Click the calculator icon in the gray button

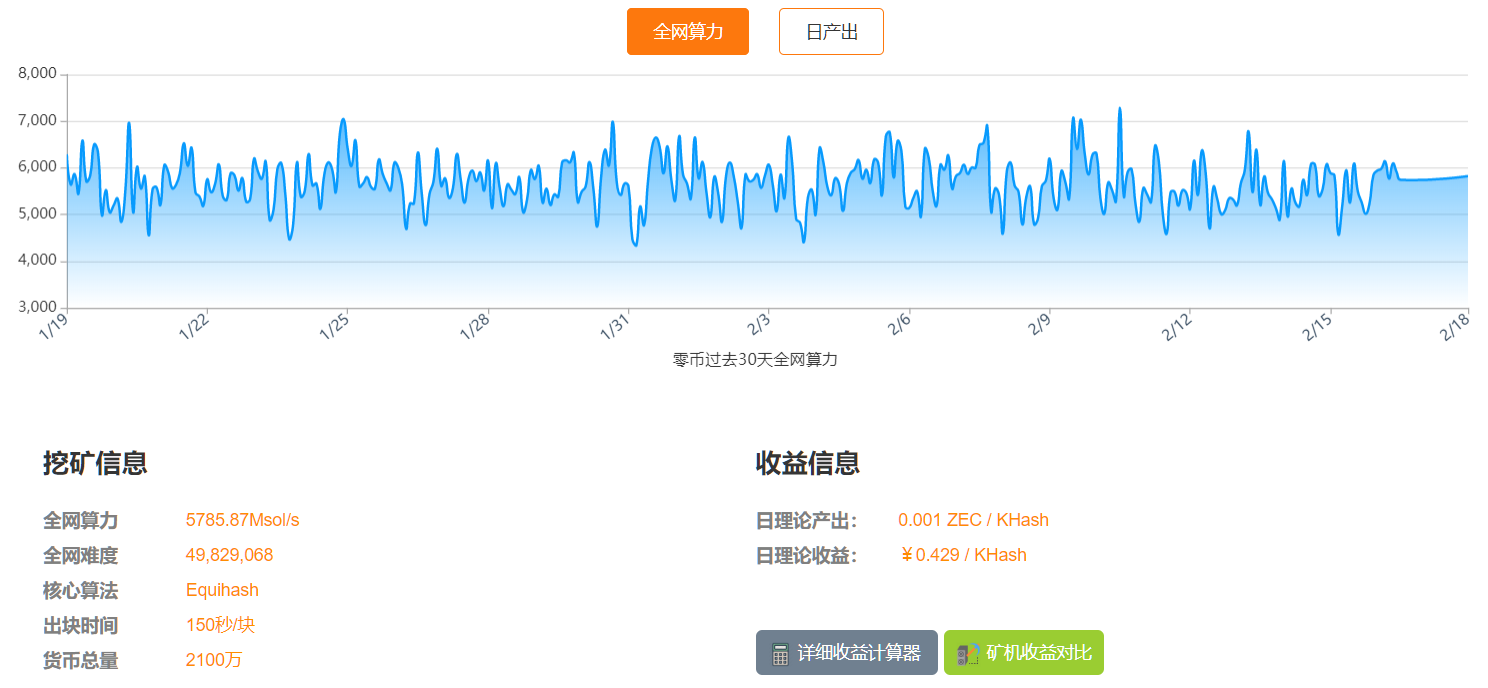[781, 654]
